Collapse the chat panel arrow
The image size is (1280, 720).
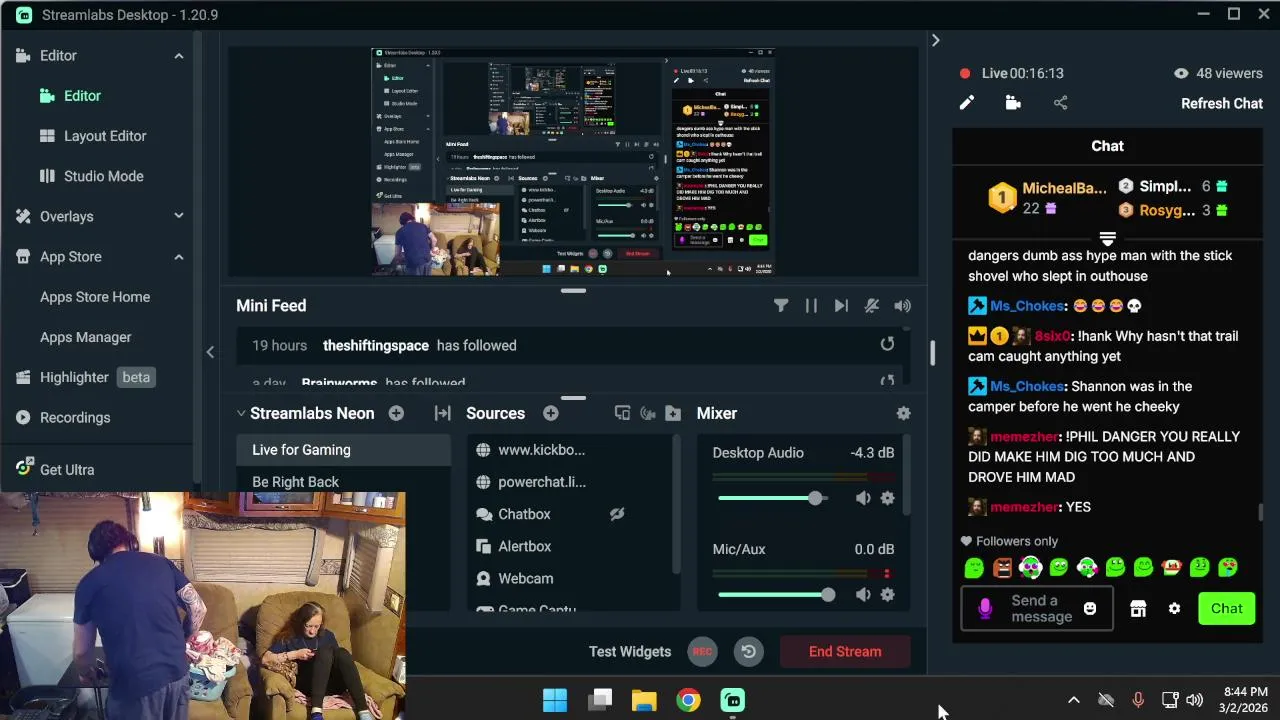935,40
